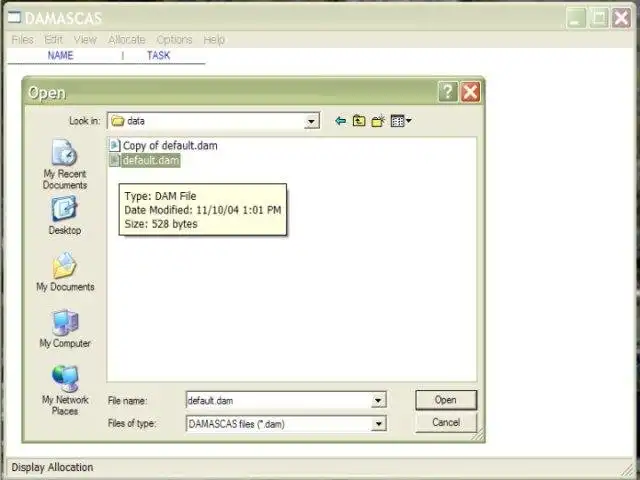Image resolution: width=640 pixels, height=480 pixels.
Task: Expand the File name dropdown arrow
Action: tap(378, 400)
